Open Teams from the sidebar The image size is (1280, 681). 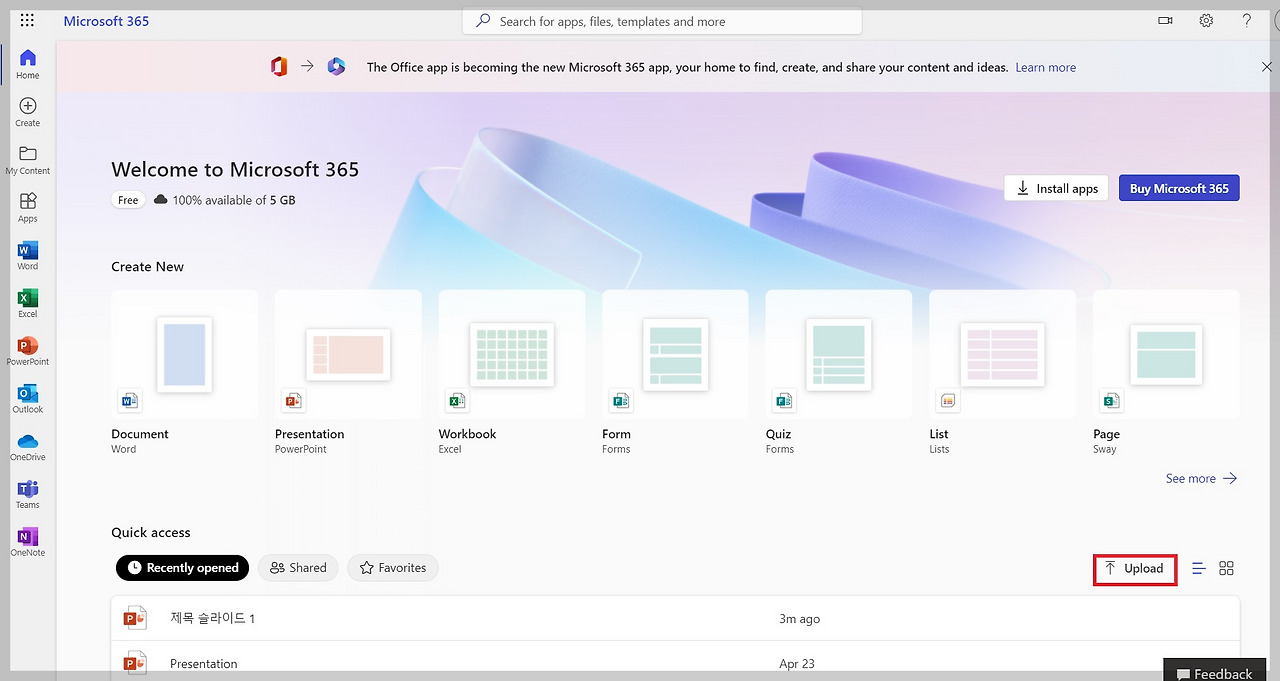pos(28,495)
